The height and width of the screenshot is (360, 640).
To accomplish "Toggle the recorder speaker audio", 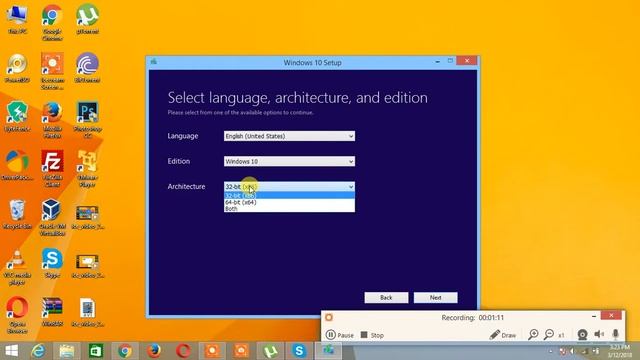I will 599,334.
